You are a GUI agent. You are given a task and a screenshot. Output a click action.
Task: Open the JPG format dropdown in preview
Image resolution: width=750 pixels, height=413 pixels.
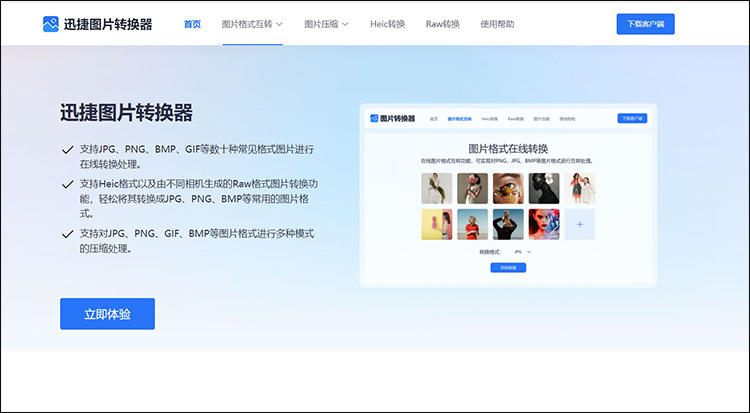click(x=522, y=252)
